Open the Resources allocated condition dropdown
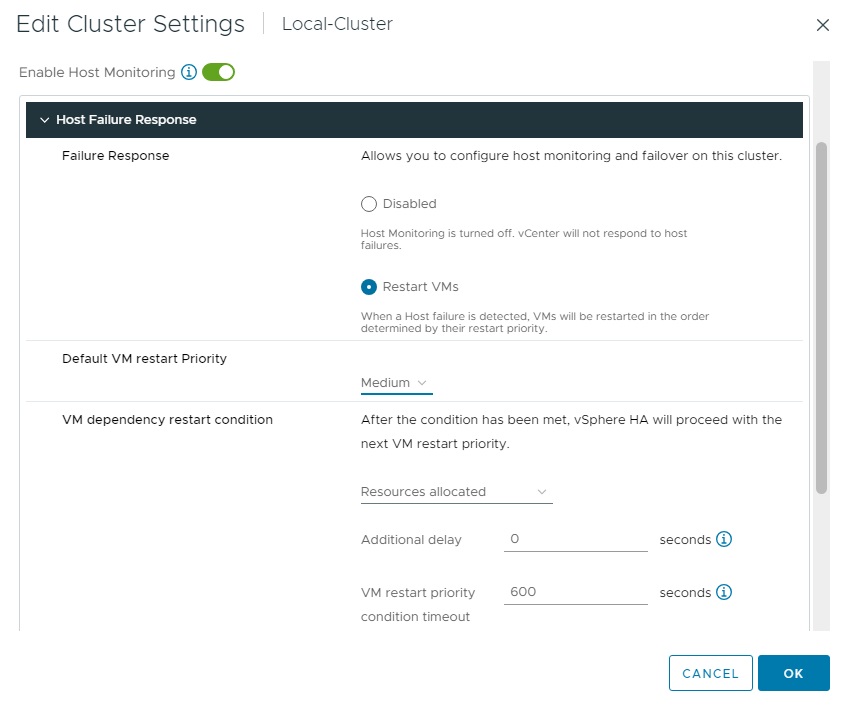 click(455, 492)
